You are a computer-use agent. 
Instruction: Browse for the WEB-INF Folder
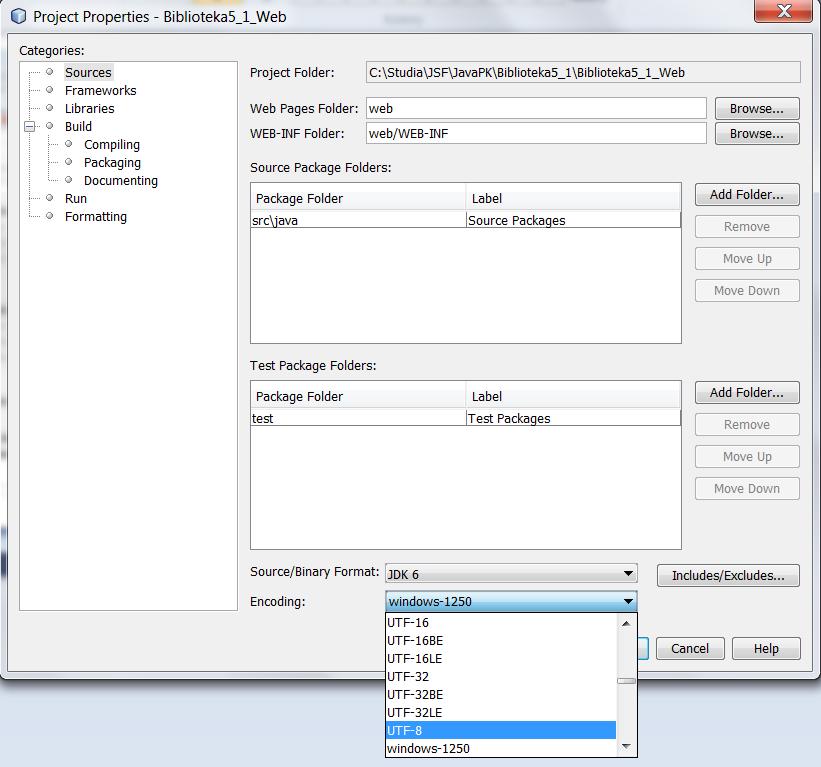(757, 134)
